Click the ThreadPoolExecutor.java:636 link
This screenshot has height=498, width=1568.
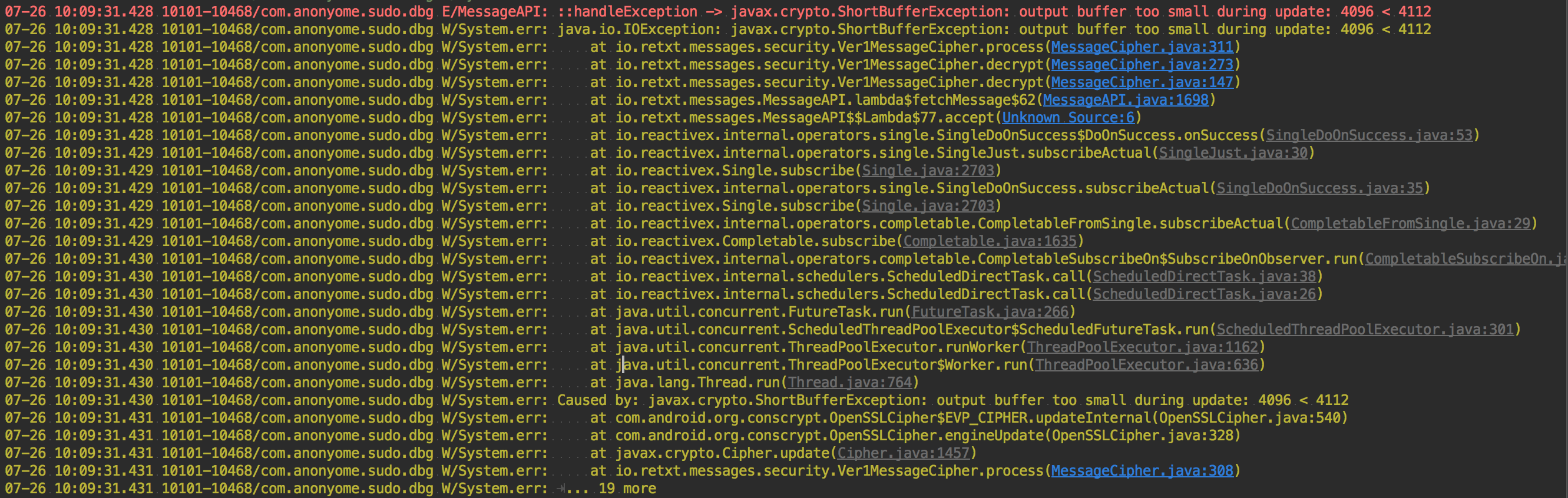point(1147,364)
